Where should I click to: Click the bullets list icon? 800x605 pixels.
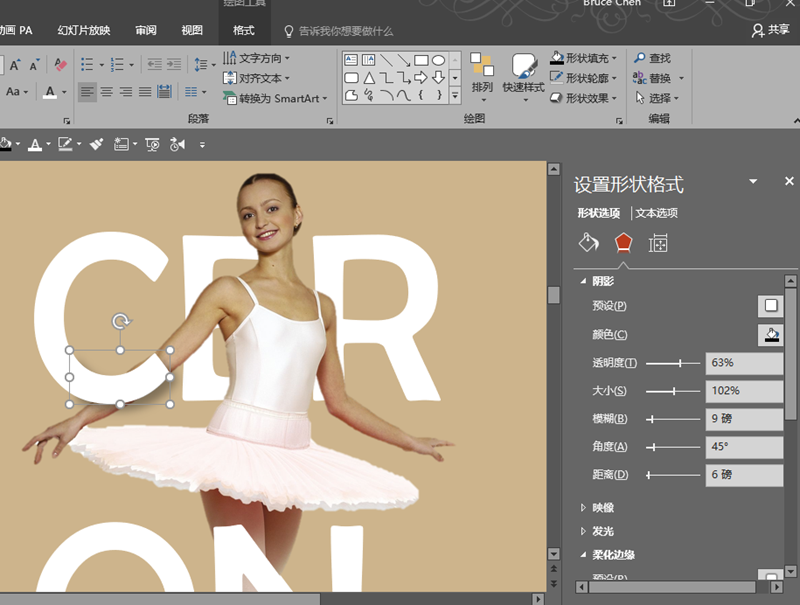(x=87, y=64)
